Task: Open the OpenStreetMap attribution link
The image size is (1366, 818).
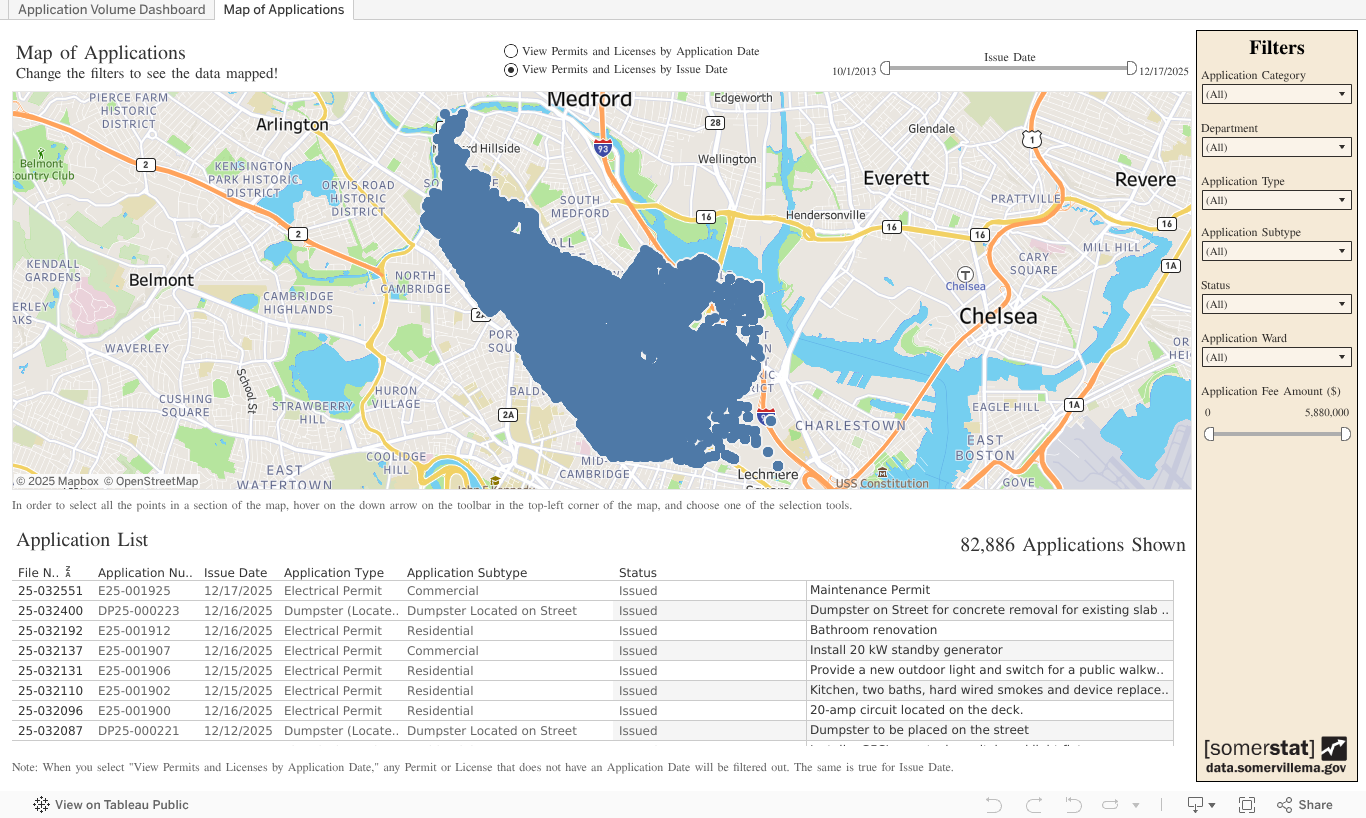Action: tap(151, 481)
